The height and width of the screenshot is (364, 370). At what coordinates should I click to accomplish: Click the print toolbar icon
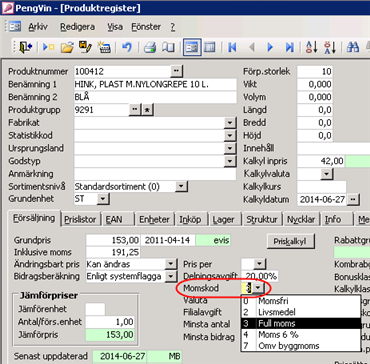[150, 48]
